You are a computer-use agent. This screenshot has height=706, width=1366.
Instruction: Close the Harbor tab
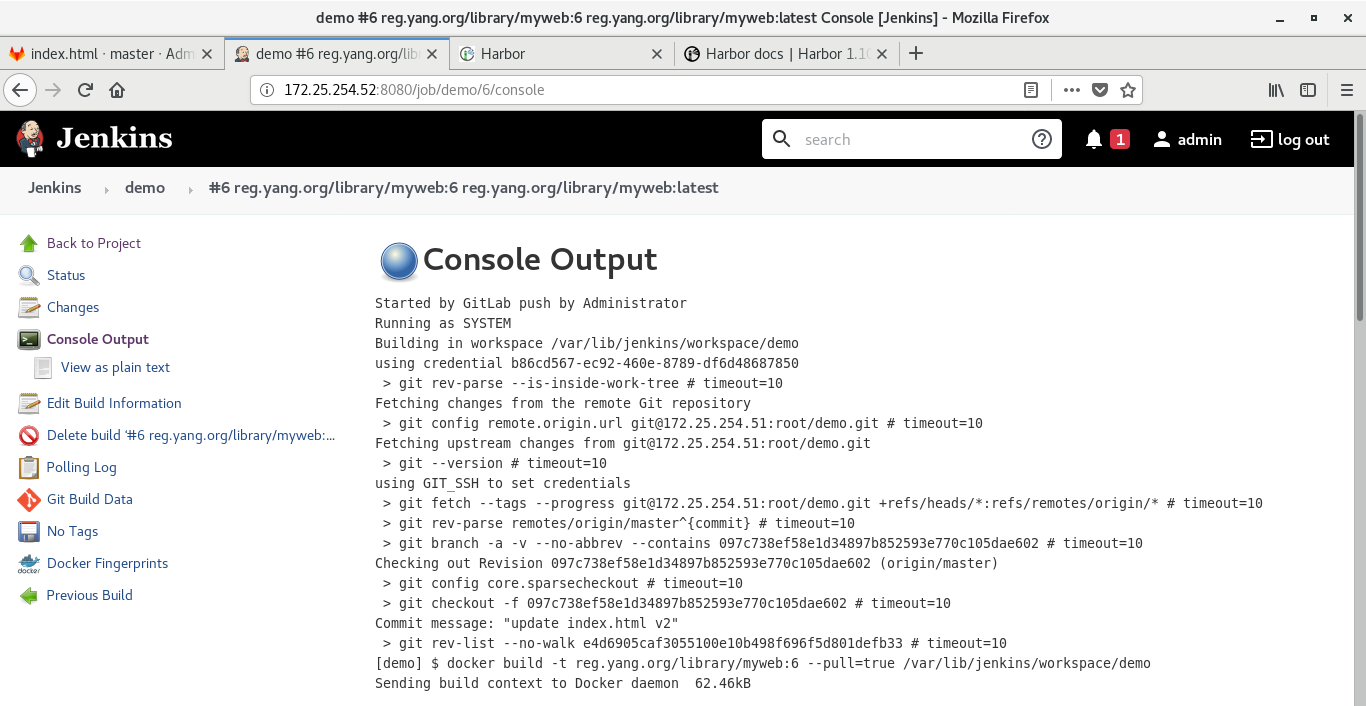click(x=657, y=54)
